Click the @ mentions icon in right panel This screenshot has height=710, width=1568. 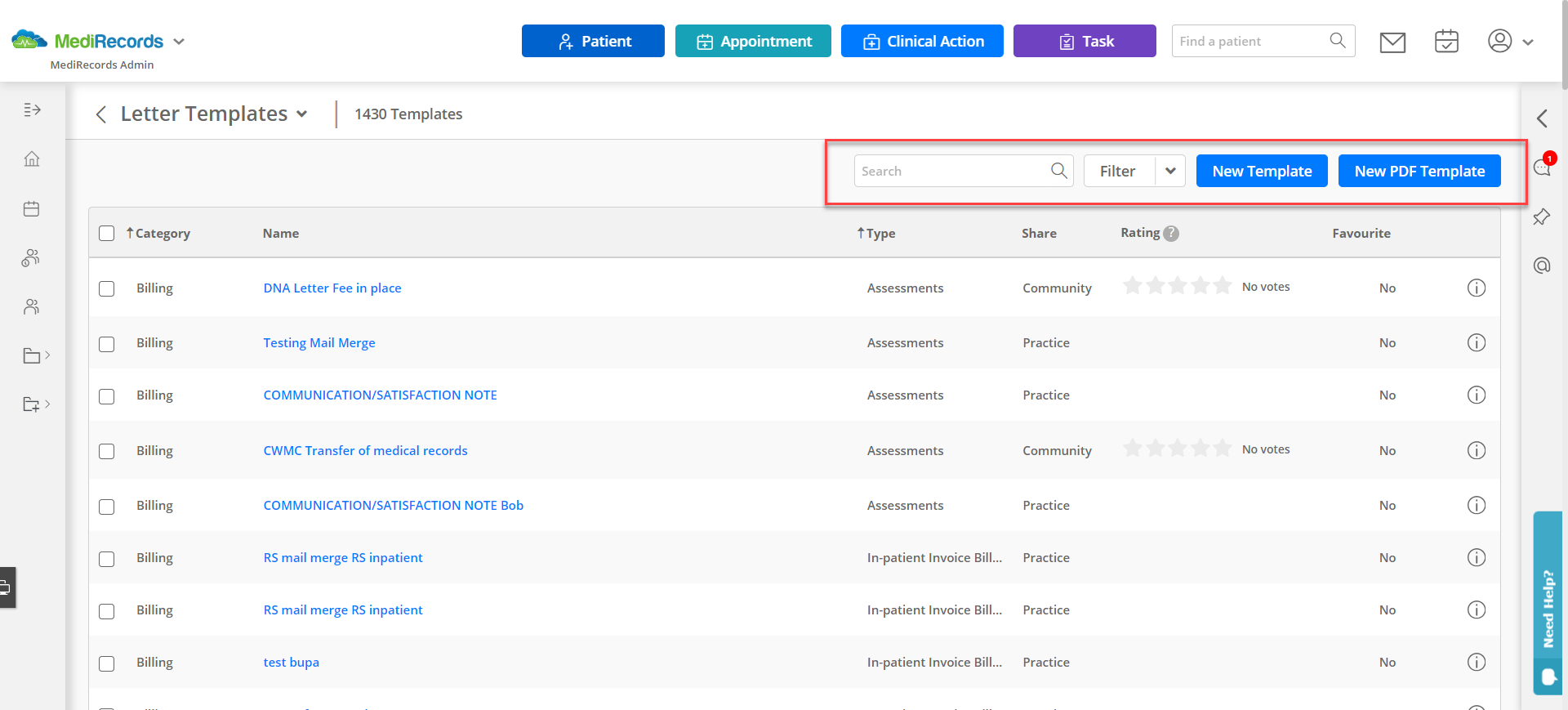pyautogui.click(x=1542, y=266)
